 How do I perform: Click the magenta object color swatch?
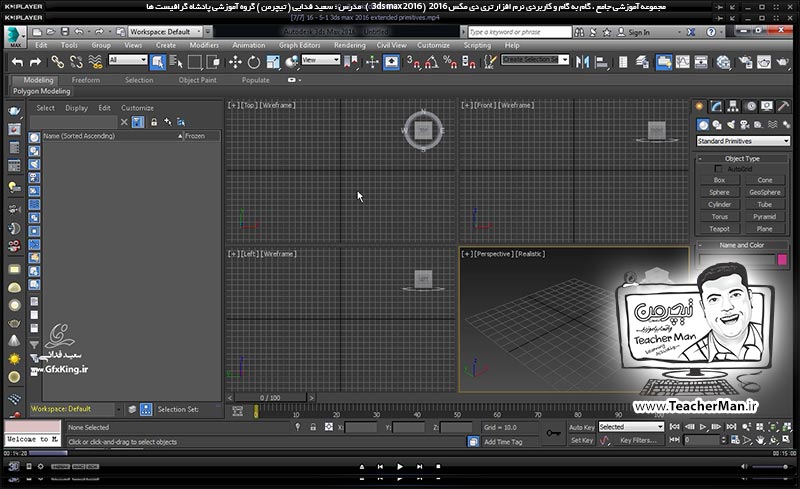click(782, 260)
